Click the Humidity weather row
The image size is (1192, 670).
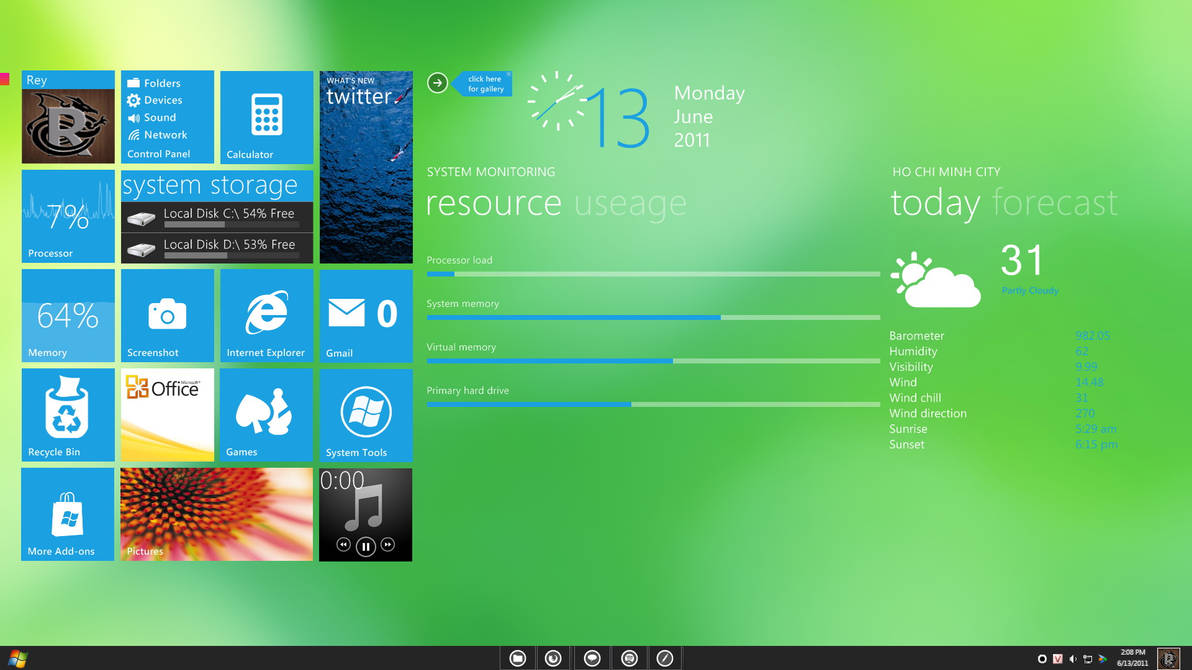click(988, 351)
